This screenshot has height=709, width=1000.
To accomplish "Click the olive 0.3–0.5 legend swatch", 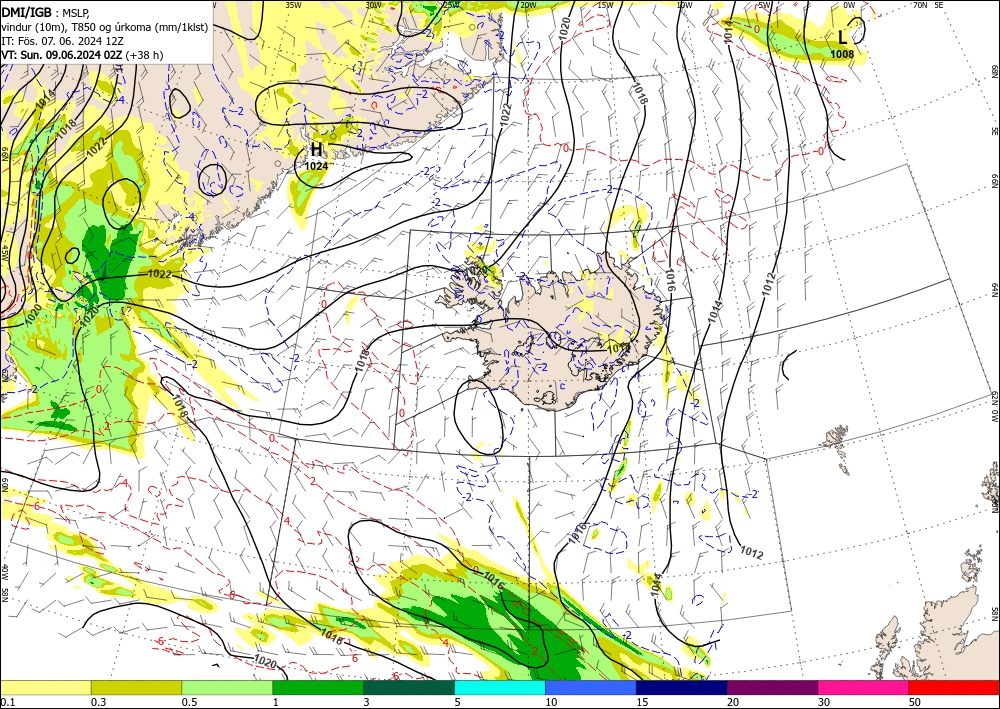I will pos(136,687).
